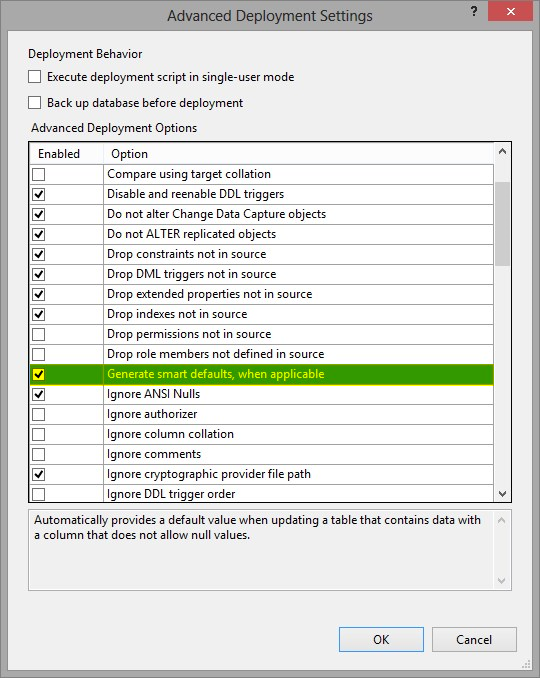The height and width of the screenshot is (678, 540).
Task: Check Back up database before deployment
Action: pyautogui.click(x=35, y=103)
